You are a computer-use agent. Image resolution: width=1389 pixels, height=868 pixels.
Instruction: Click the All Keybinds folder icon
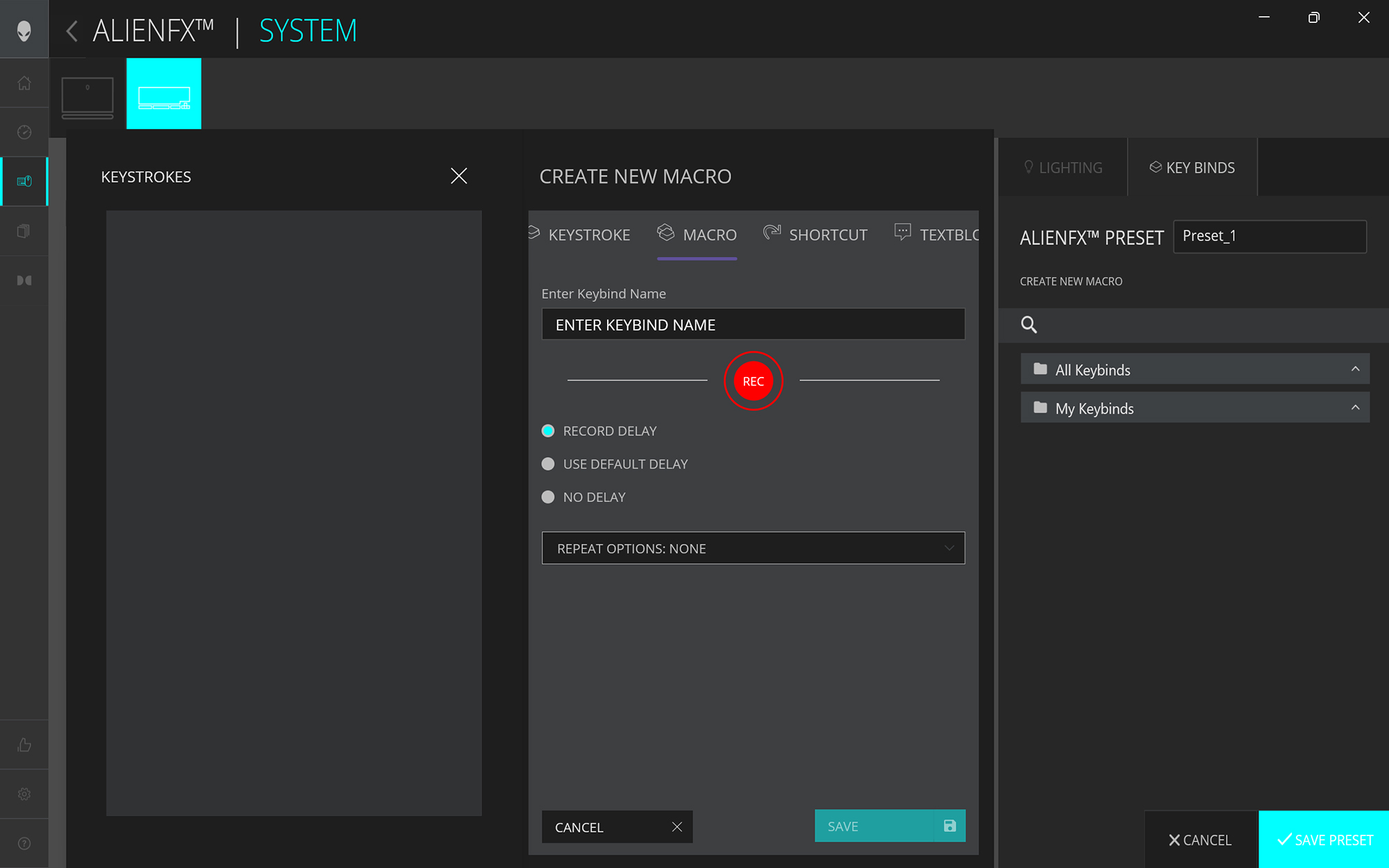point(1040,368)
